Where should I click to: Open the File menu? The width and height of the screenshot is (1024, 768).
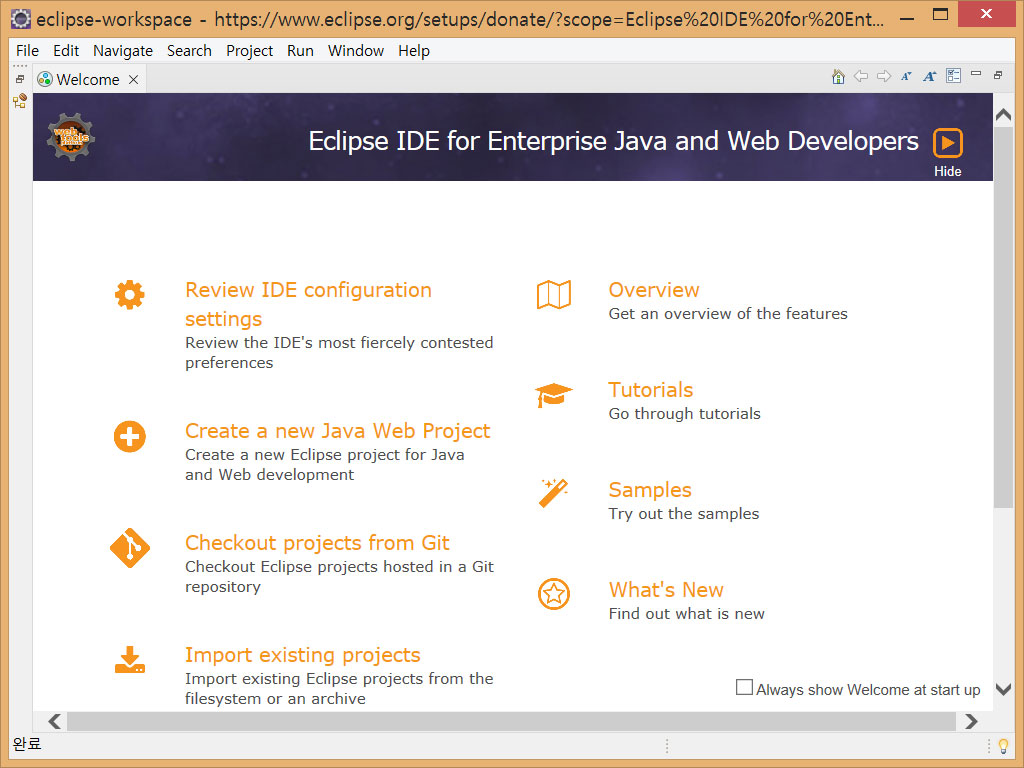point(27,51)
